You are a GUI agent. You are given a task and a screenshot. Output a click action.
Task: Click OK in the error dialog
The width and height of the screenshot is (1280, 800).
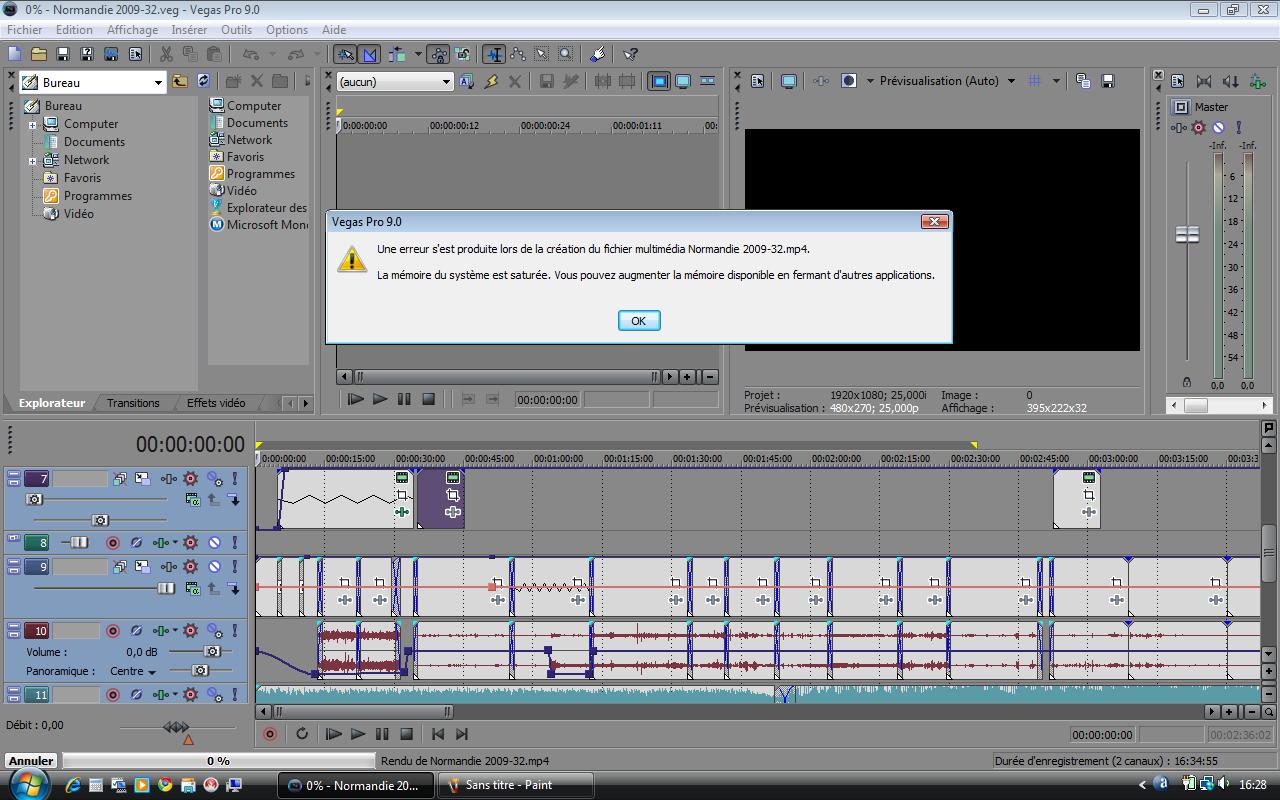(x=639, y=321)
